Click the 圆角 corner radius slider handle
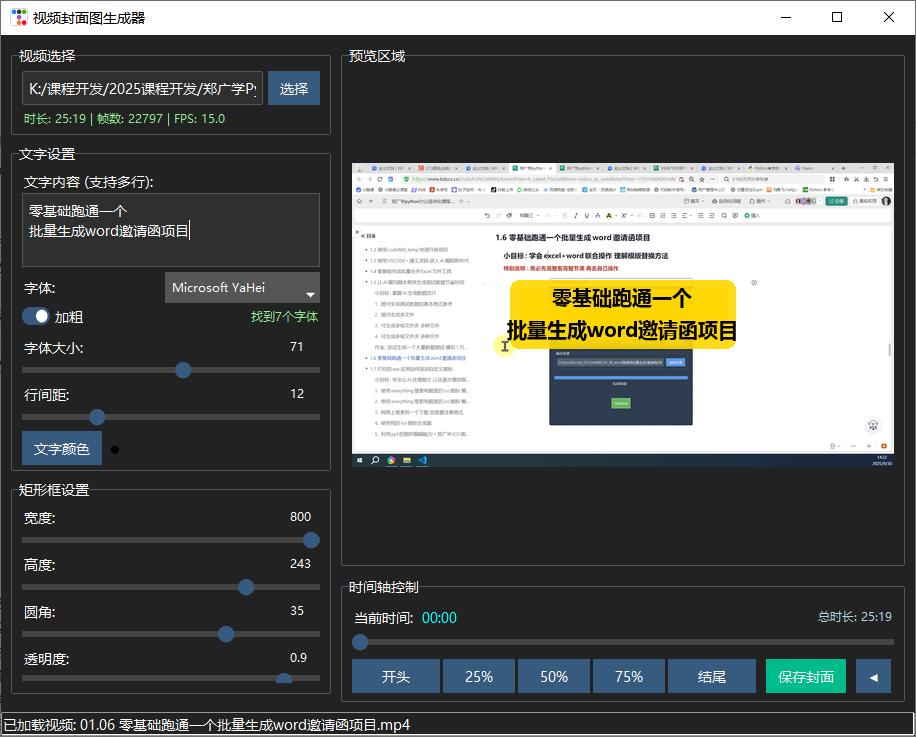This screenshot has width=916, height=737. pos(226,634)
